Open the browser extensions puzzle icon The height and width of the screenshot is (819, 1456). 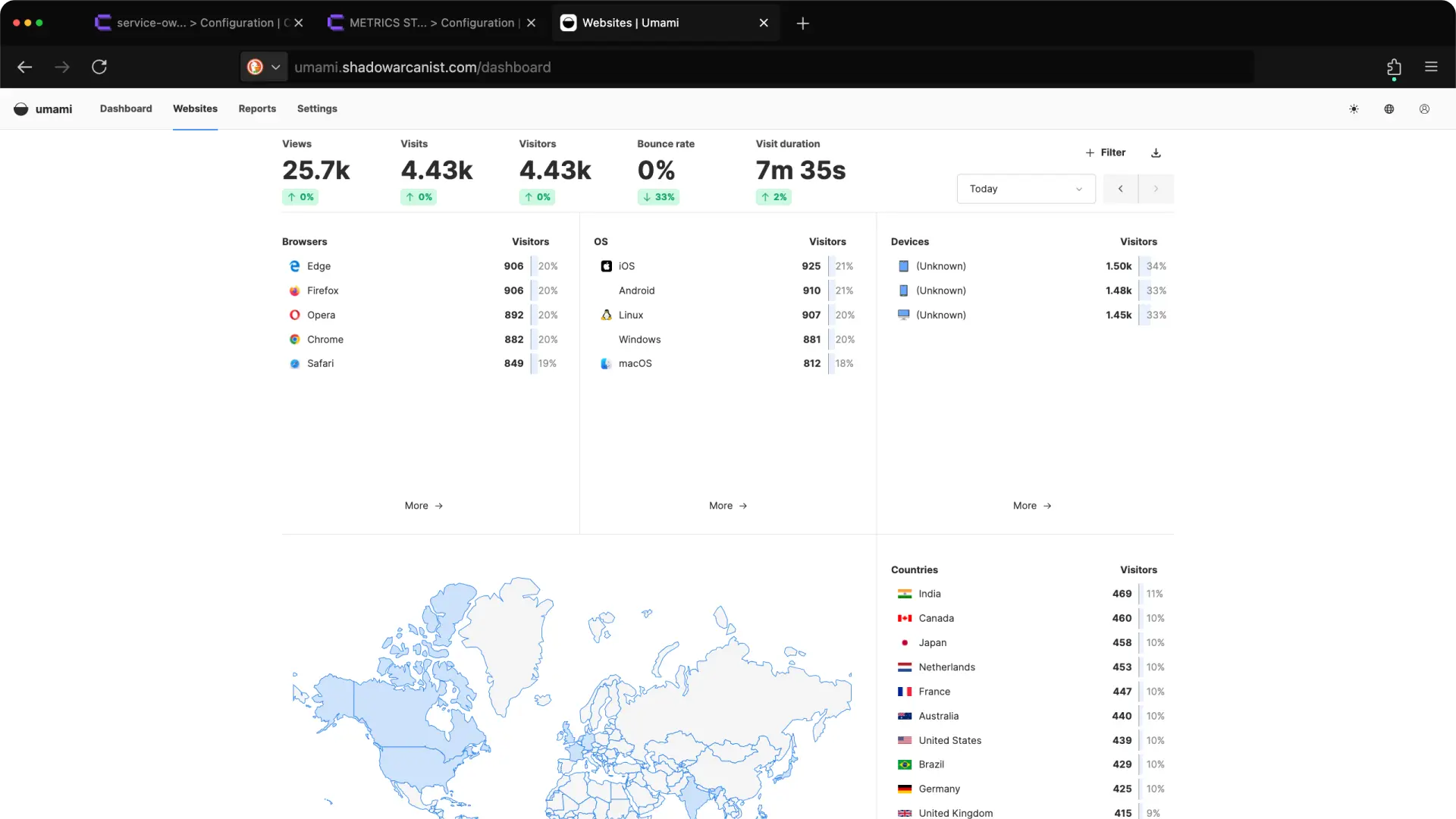(x=1394, y=67)
